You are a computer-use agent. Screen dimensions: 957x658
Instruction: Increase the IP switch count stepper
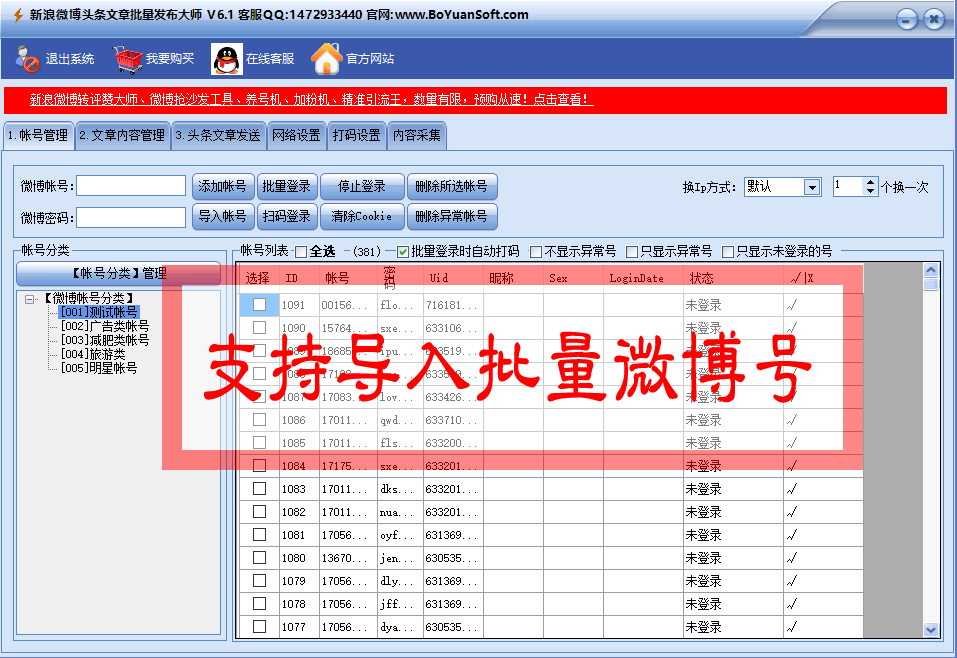[871, 182]
